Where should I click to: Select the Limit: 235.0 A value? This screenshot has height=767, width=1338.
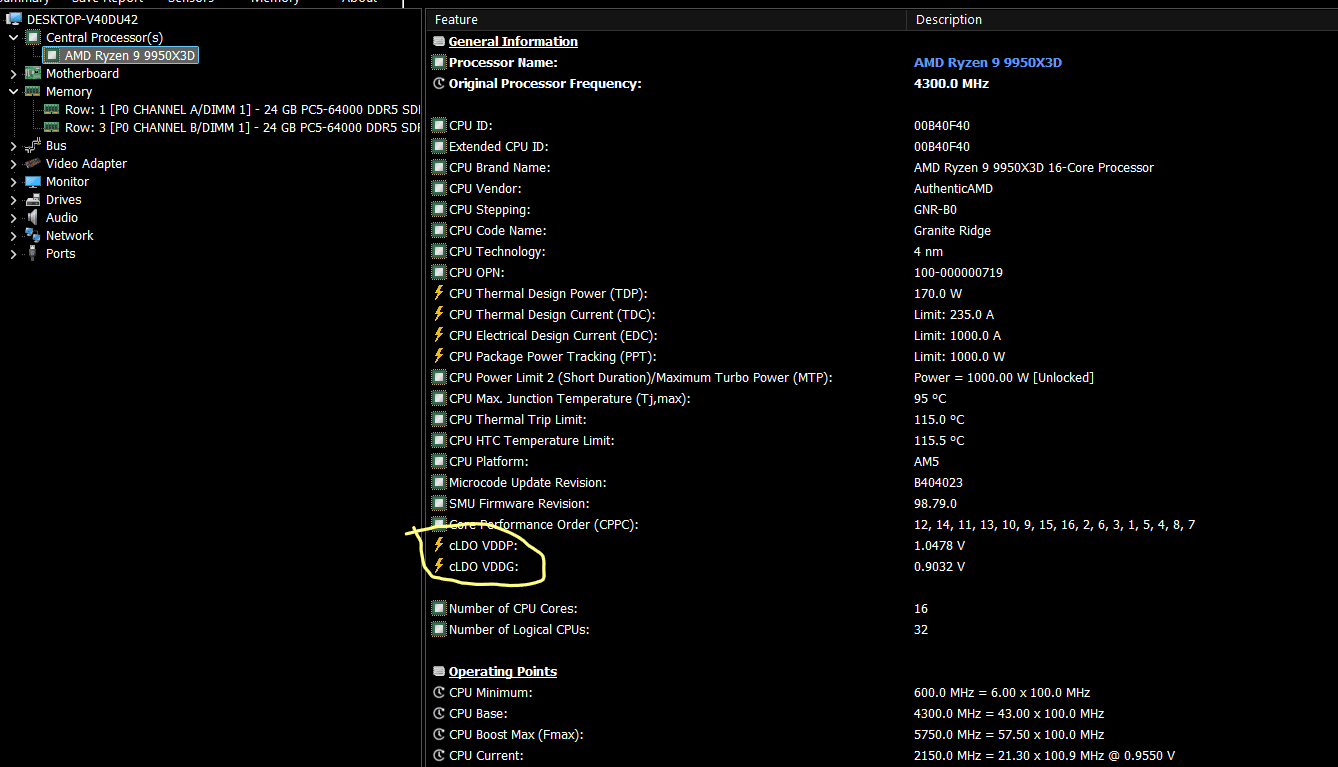coord(954,314)
